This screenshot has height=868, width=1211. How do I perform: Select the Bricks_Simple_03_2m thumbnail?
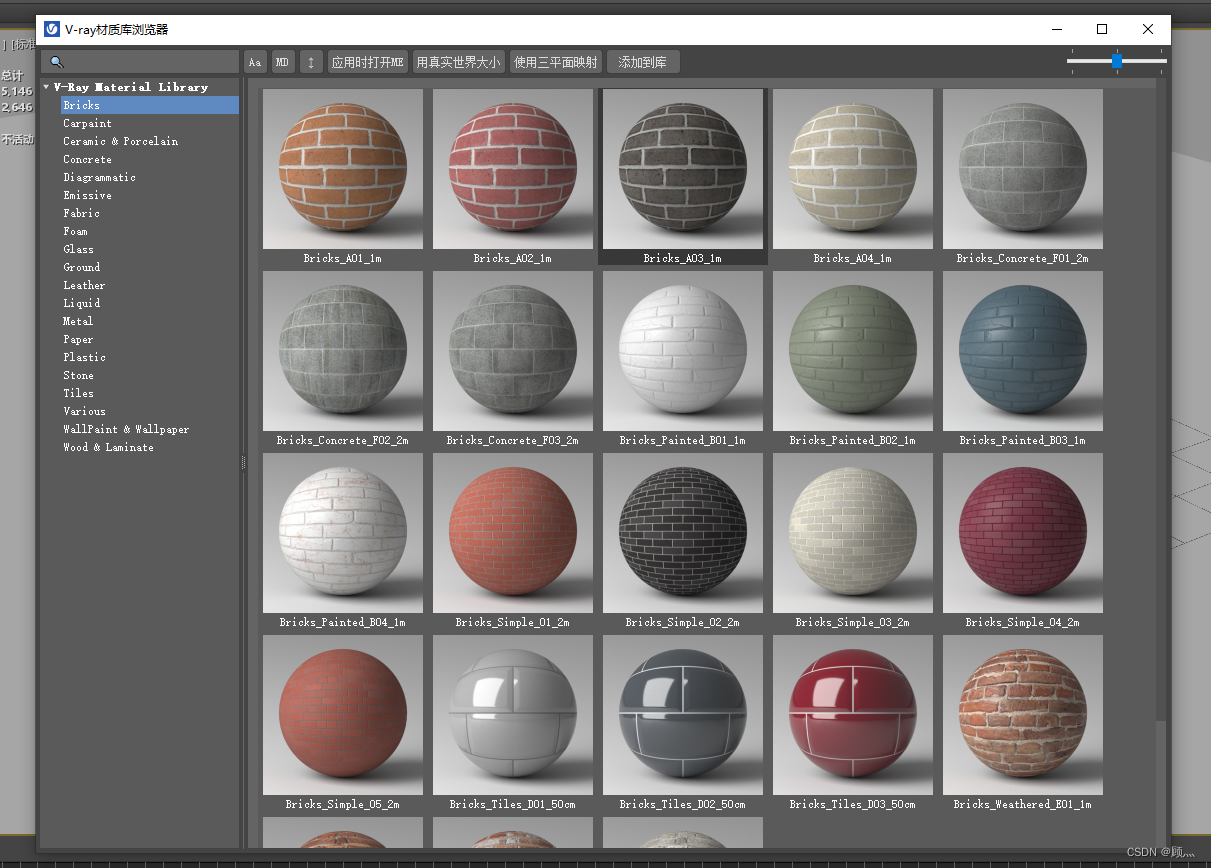pos(853,533)
